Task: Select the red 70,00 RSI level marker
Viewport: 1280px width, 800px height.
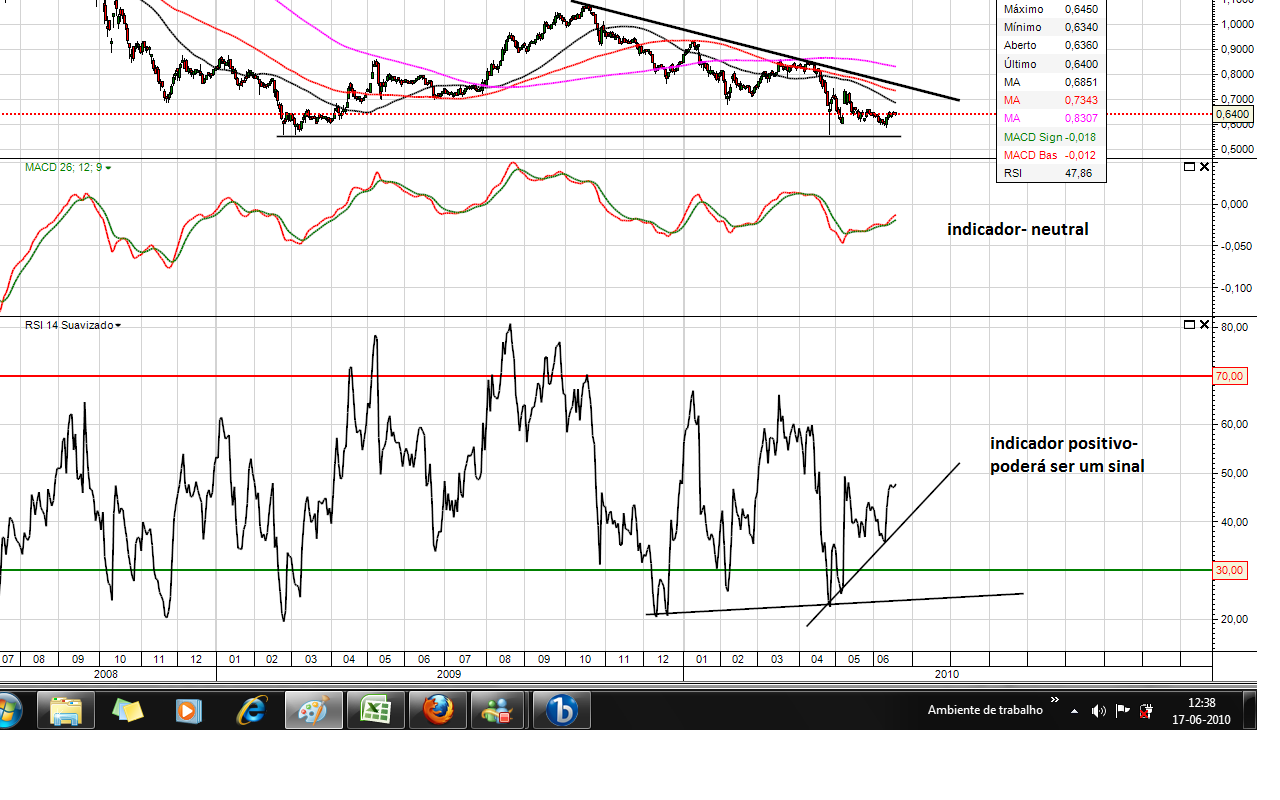Action: [x=1229, y=376]
